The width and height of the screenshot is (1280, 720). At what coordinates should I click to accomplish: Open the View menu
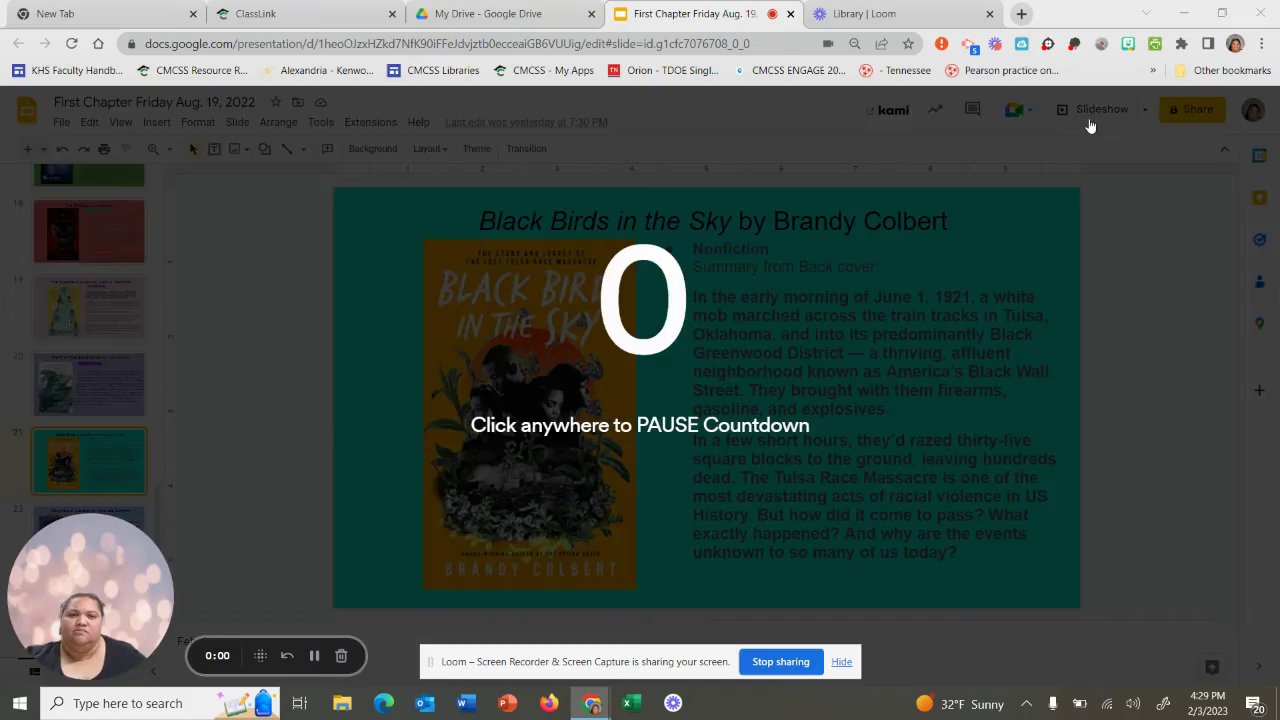point(120,122)
